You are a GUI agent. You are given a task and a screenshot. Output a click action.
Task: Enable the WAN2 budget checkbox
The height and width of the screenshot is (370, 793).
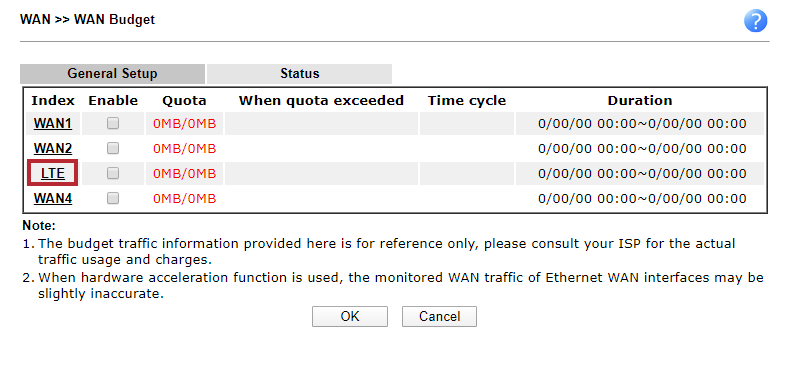(x=113, y=148)
